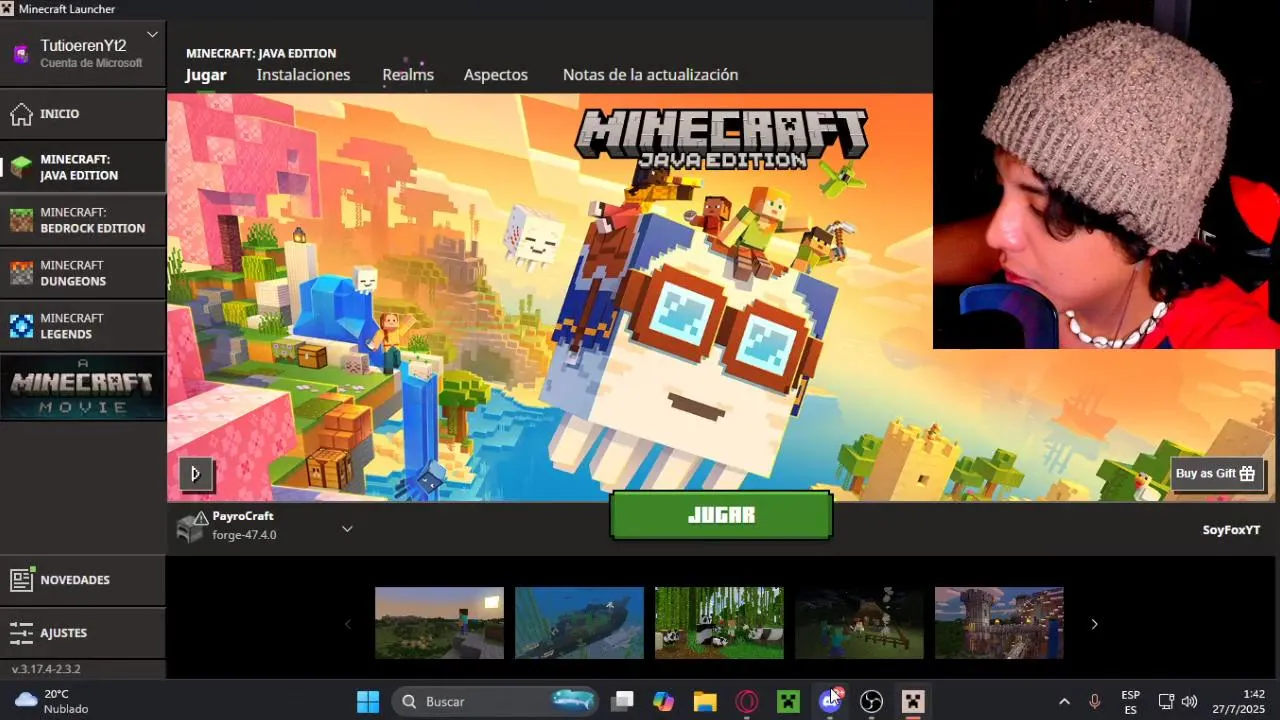Open Discord with notification badge
The image size is (1280, 720).
point(830,701)
